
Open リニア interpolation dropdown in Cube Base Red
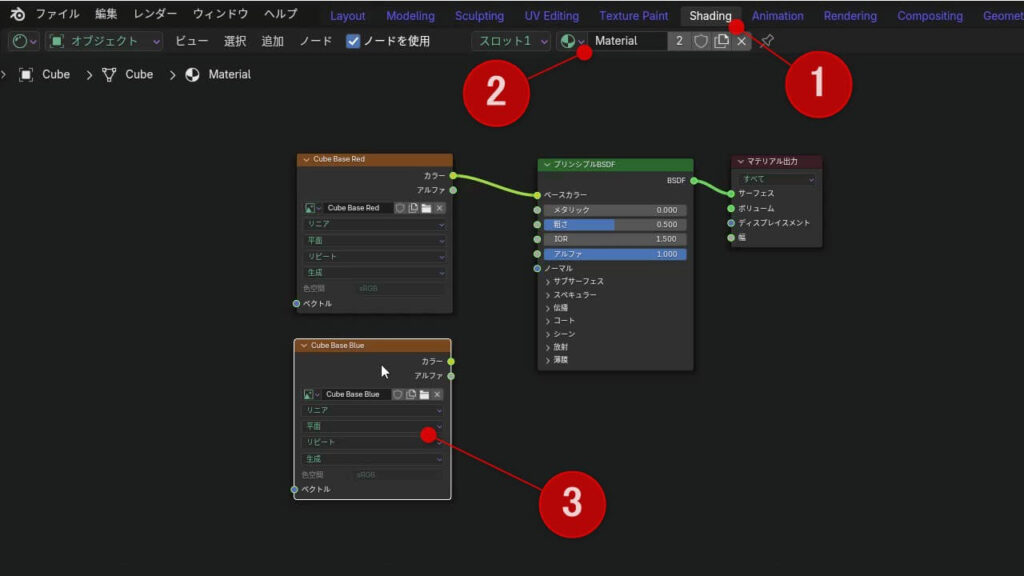(x=375, y=224)
